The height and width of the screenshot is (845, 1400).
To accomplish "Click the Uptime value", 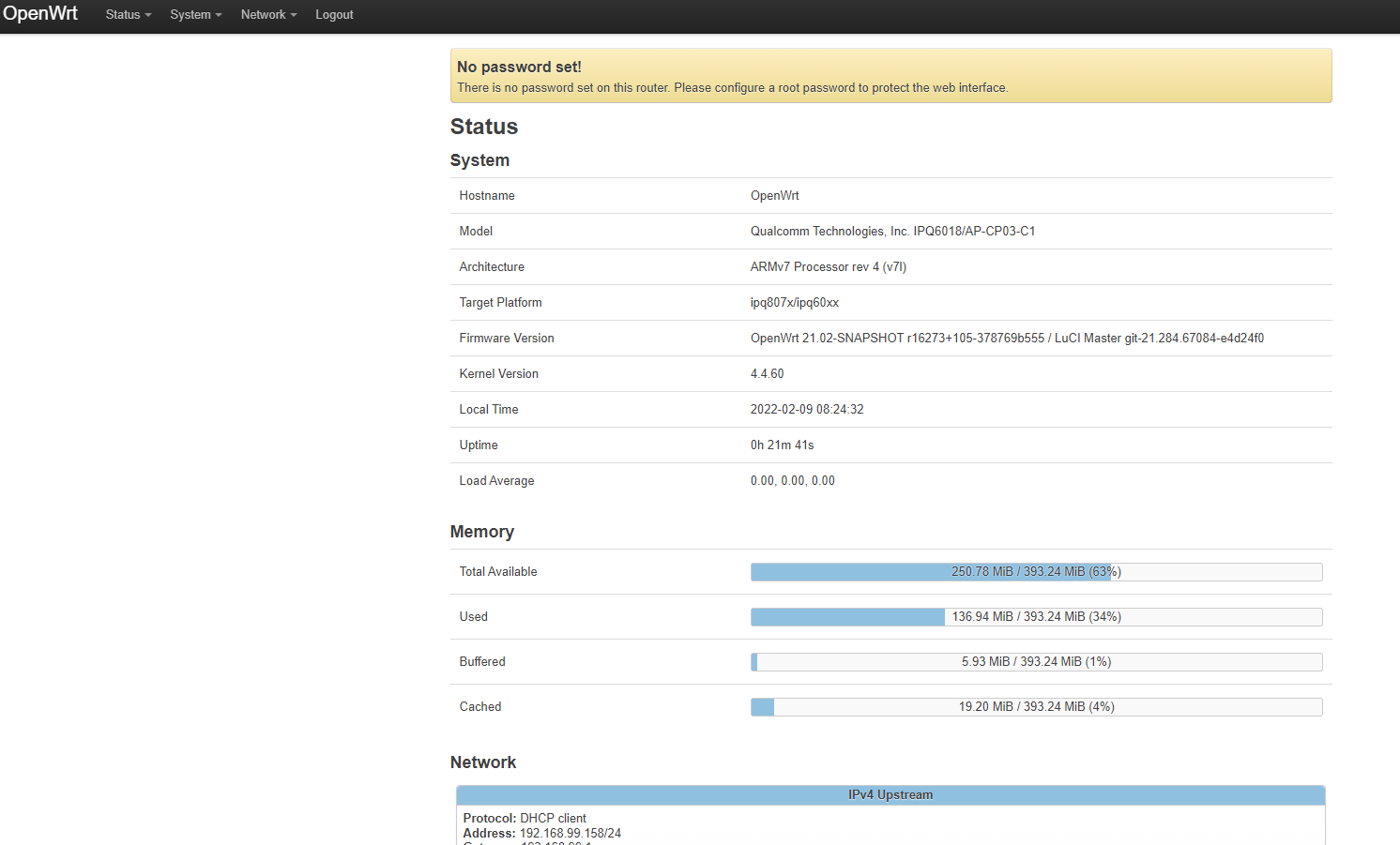I will [x=782, y=445].
